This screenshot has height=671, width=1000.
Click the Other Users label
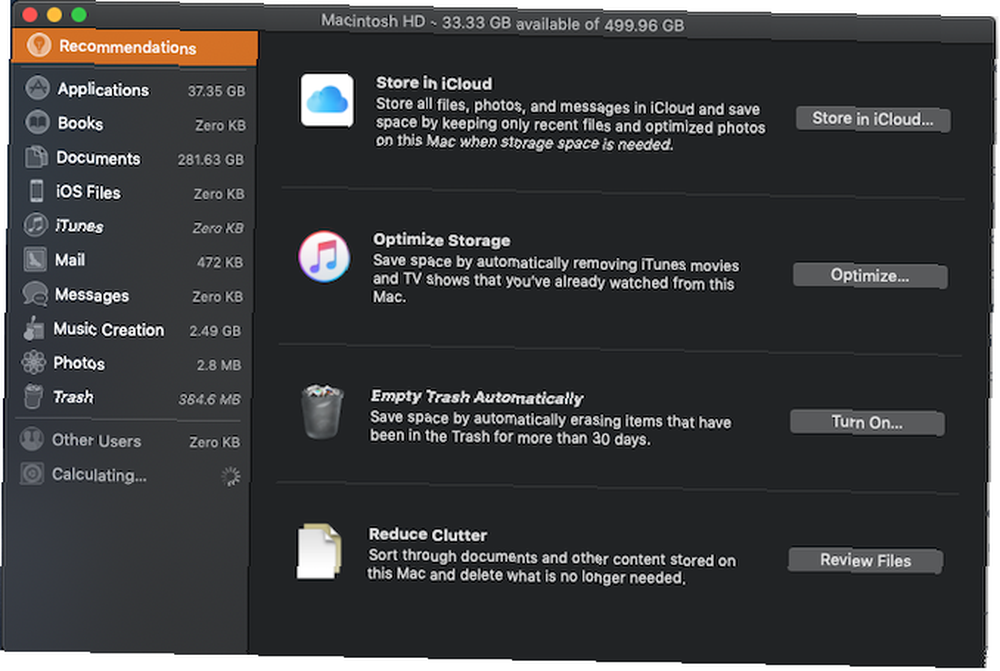pos(96,440)
